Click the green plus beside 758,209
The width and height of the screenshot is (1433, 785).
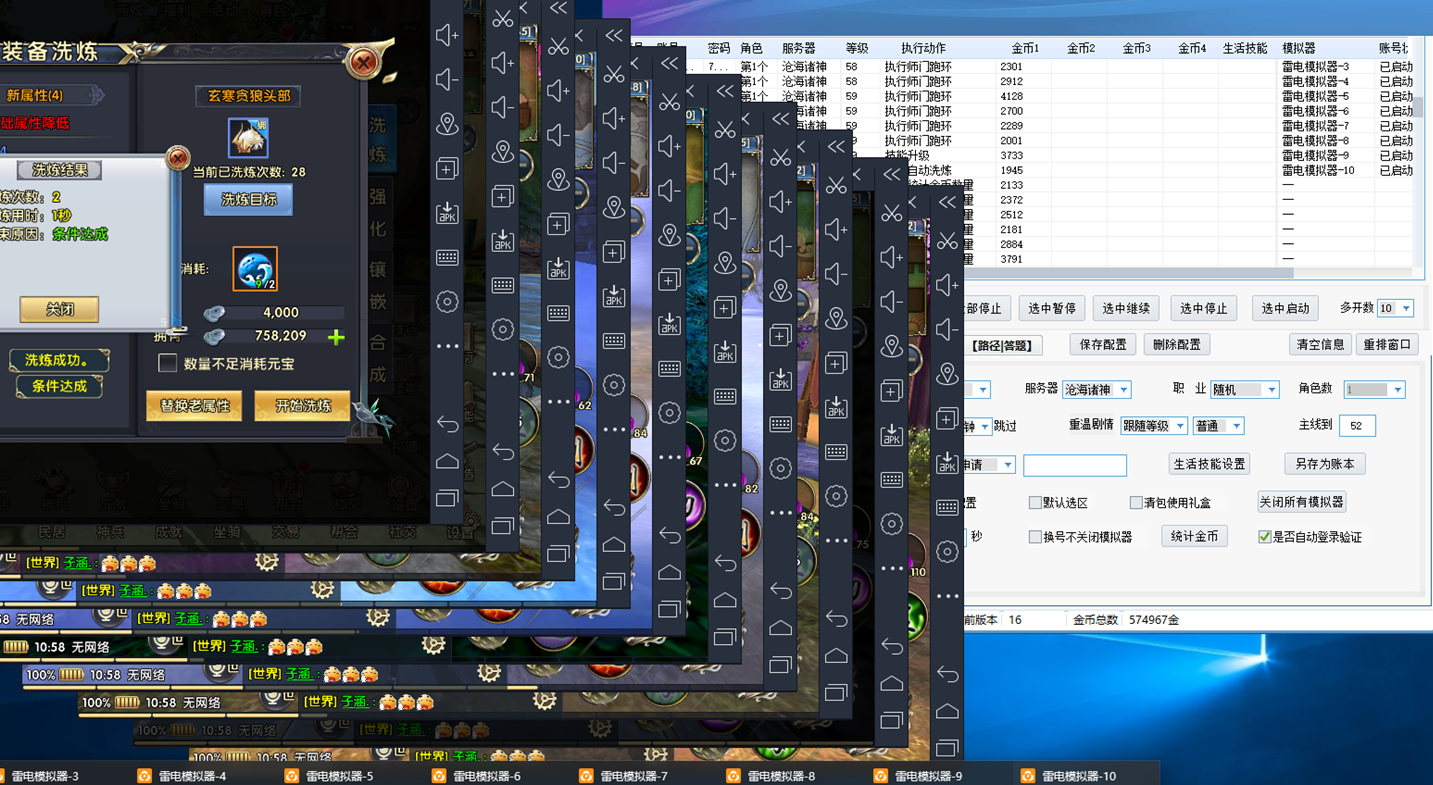336,337
